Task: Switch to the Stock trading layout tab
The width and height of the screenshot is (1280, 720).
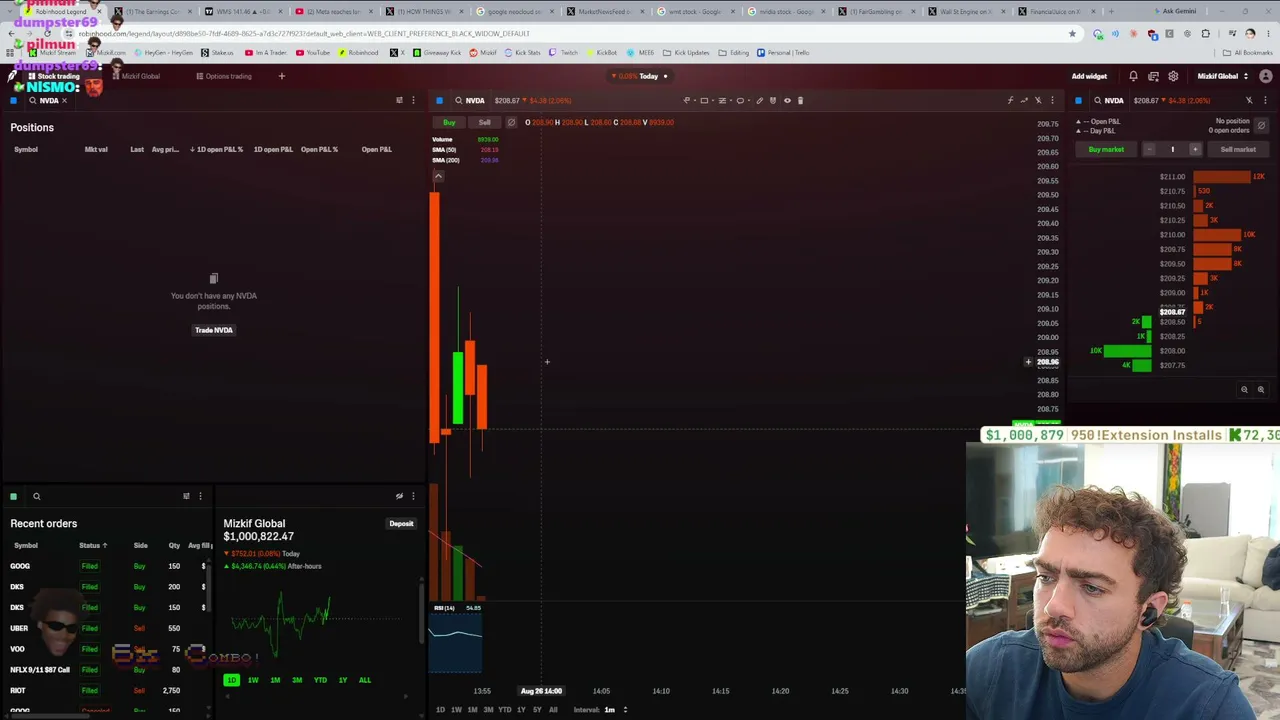Action: tap(54, 76)
